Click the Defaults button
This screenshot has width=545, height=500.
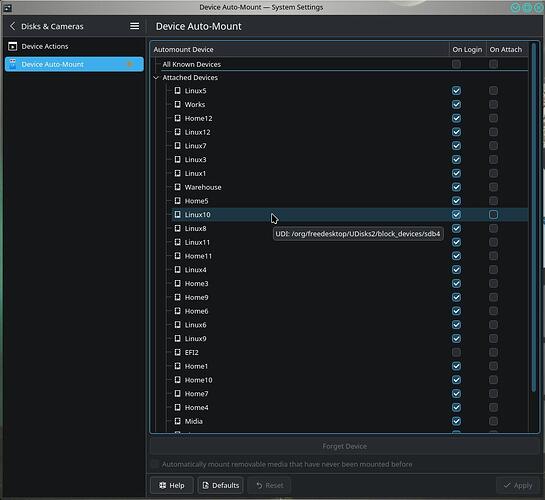click(x=221, y=485)
